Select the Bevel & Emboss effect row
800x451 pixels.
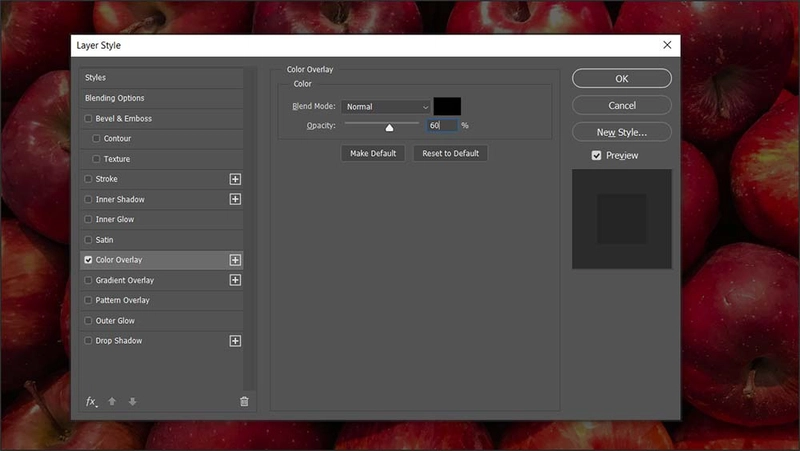tap(161, 118)
